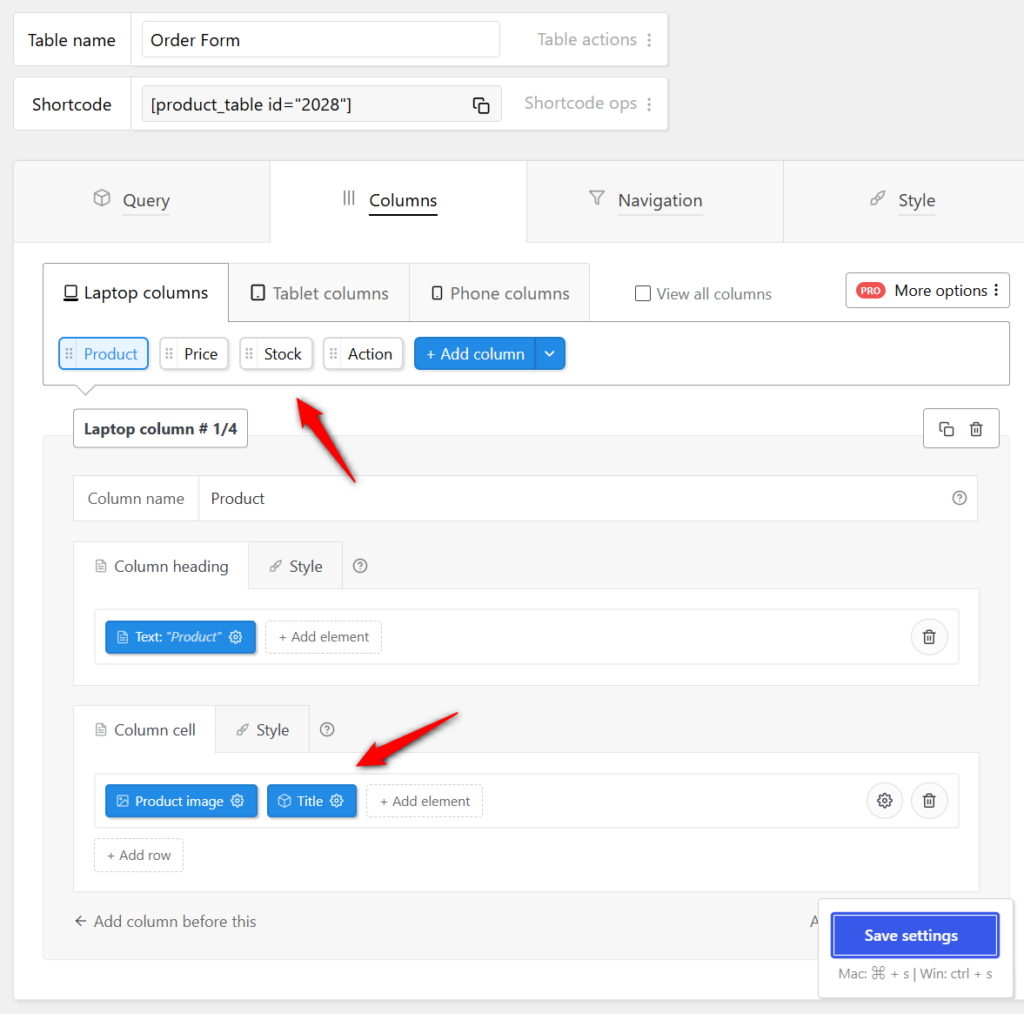Click the Add column button
This screenshot has width=1024, height=1014.
[475, 354]
